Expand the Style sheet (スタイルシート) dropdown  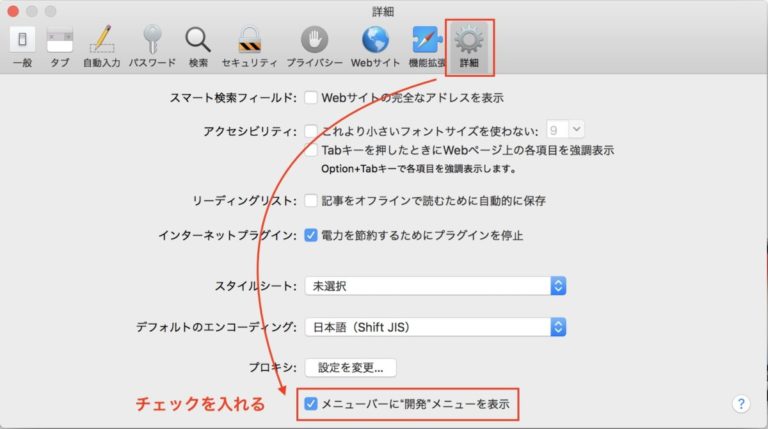tap(435, 286)
